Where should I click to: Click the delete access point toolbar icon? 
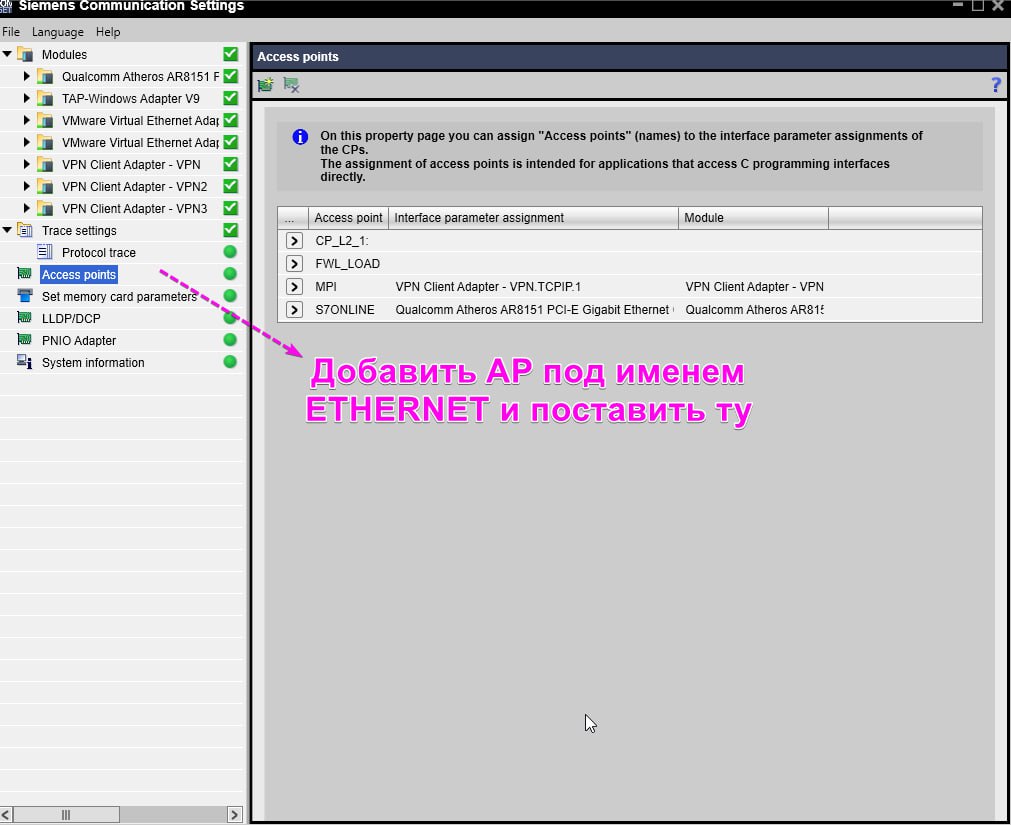coord(291,84)
